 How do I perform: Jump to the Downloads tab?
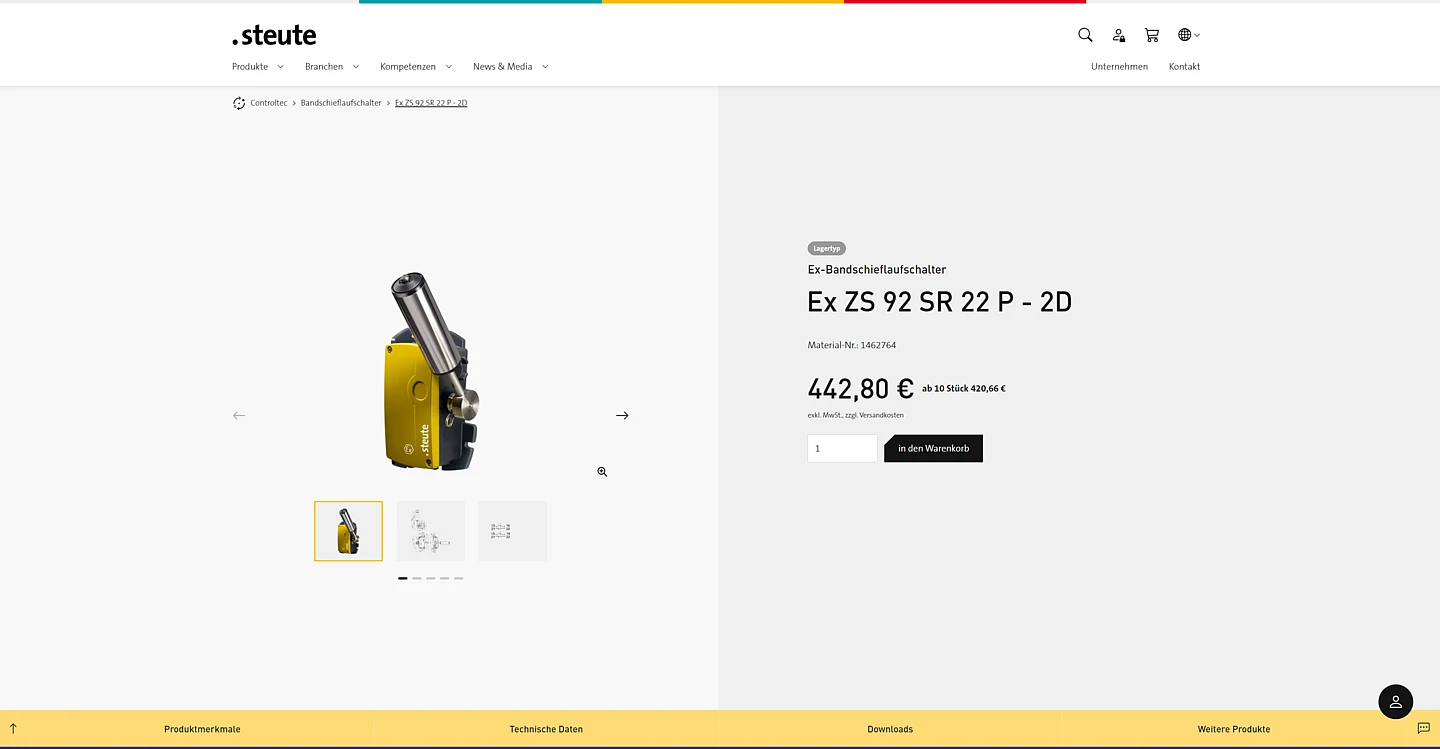point(890,729)
